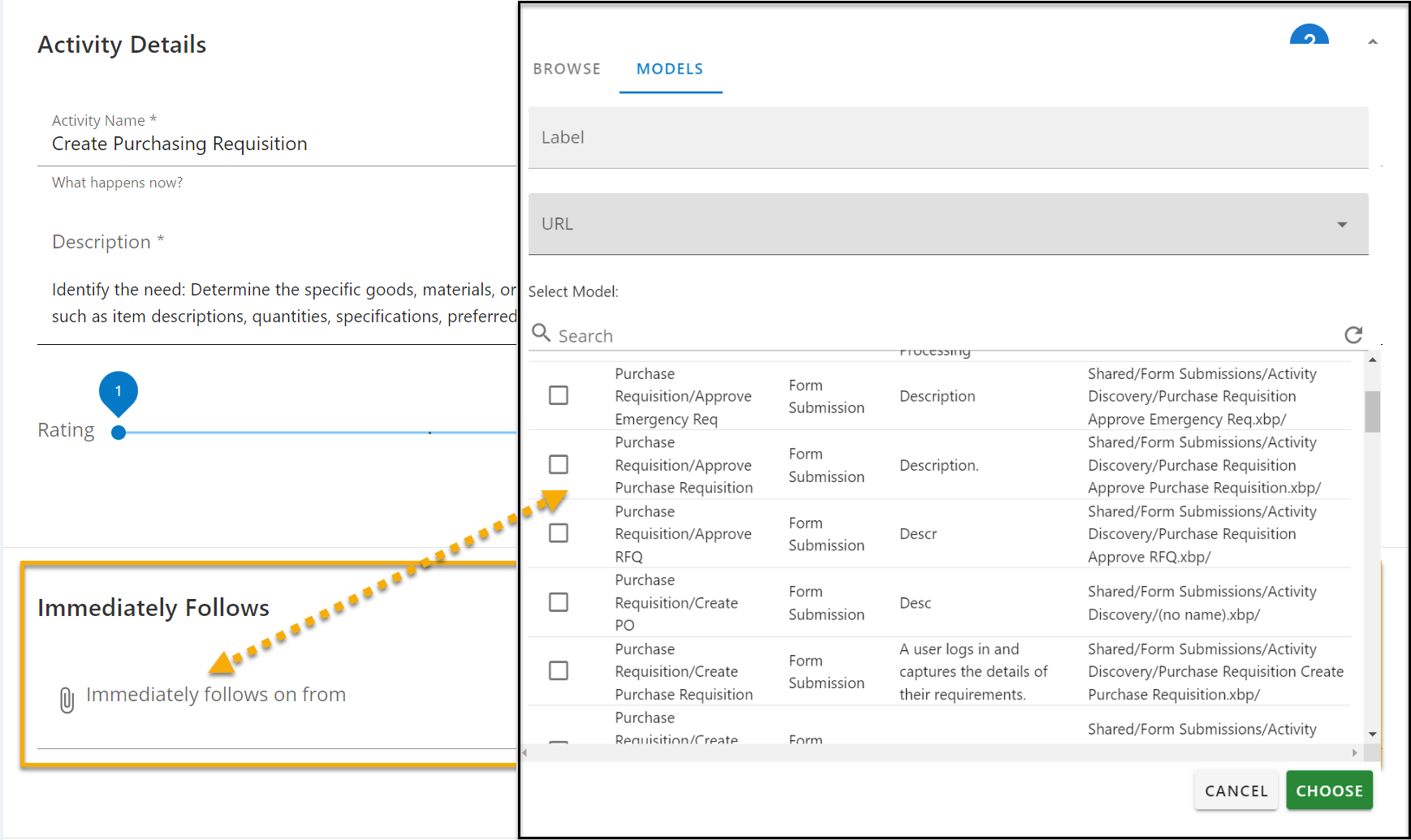The width and height of the screenshot is (1411, 840).
Task: Click the refresh icon beside model search
Action: click(x=1353, y=335)
